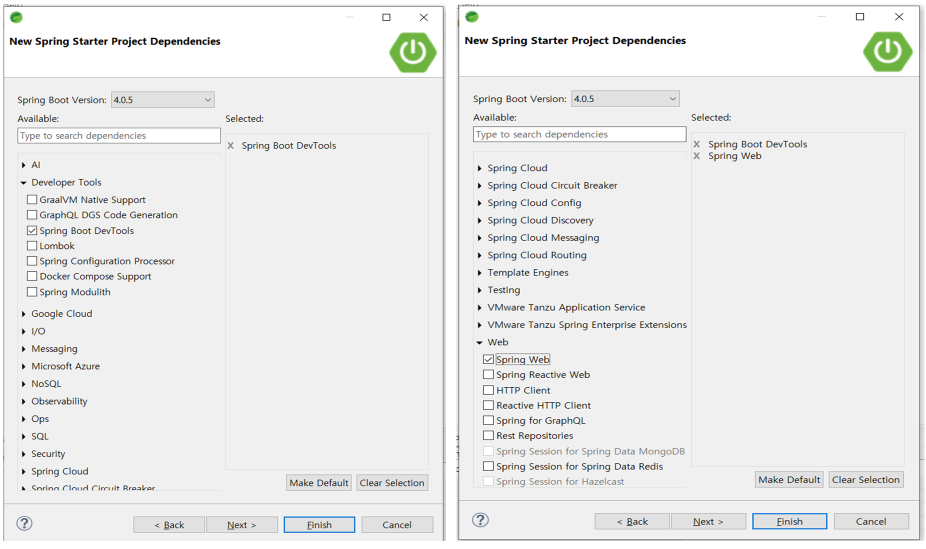Check Reactive HTTP Client
Image resolution: width=926 pixels, height=549 pixels.
488,405
